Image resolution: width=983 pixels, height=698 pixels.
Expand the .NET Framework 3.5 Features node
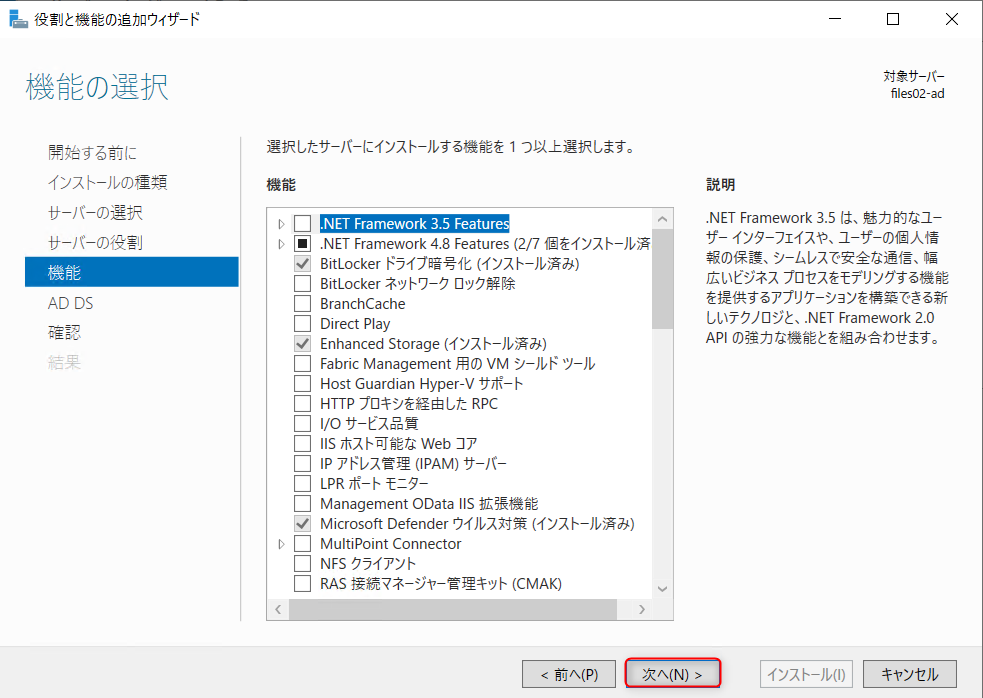point(280,223)
